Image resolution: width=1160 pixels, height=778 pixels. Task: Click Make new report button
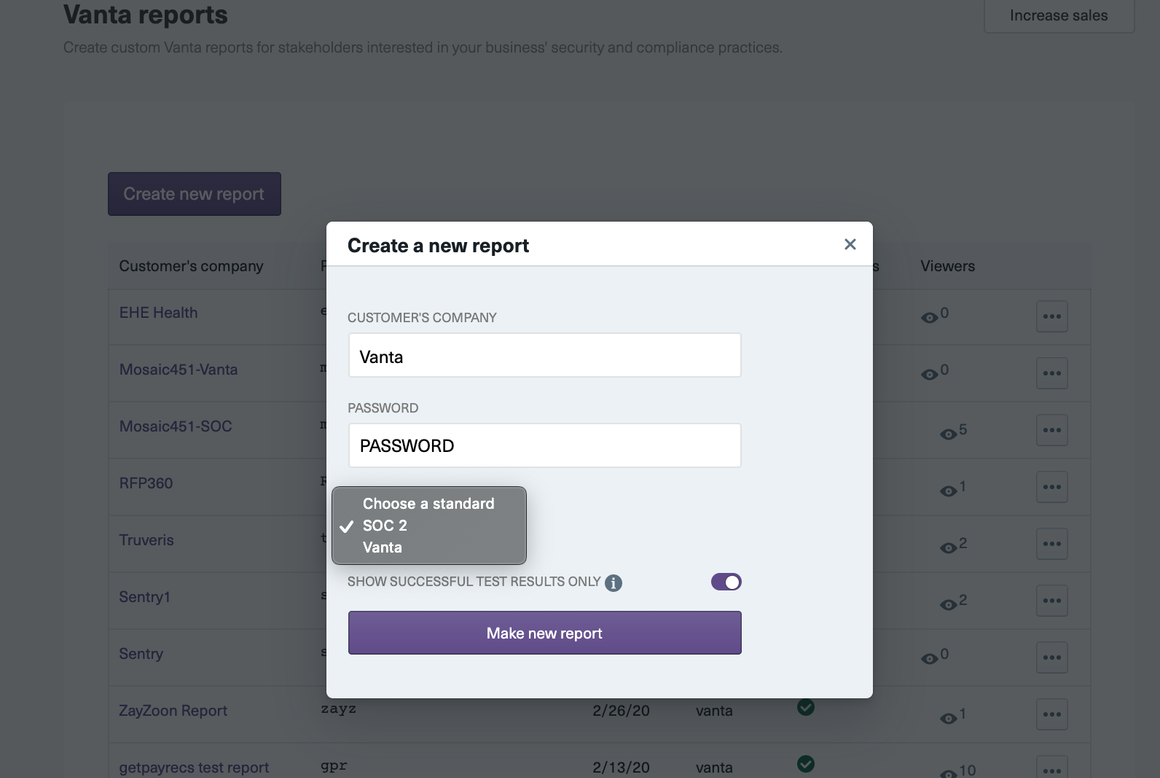(x=544, y=633)
